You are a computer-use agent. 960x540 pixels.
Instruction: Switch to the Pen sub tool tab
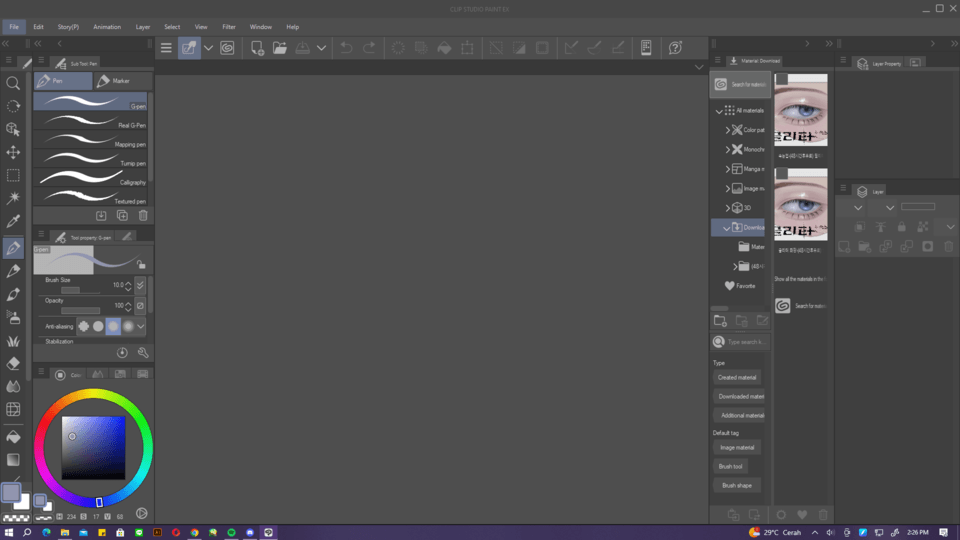(63, 81)
